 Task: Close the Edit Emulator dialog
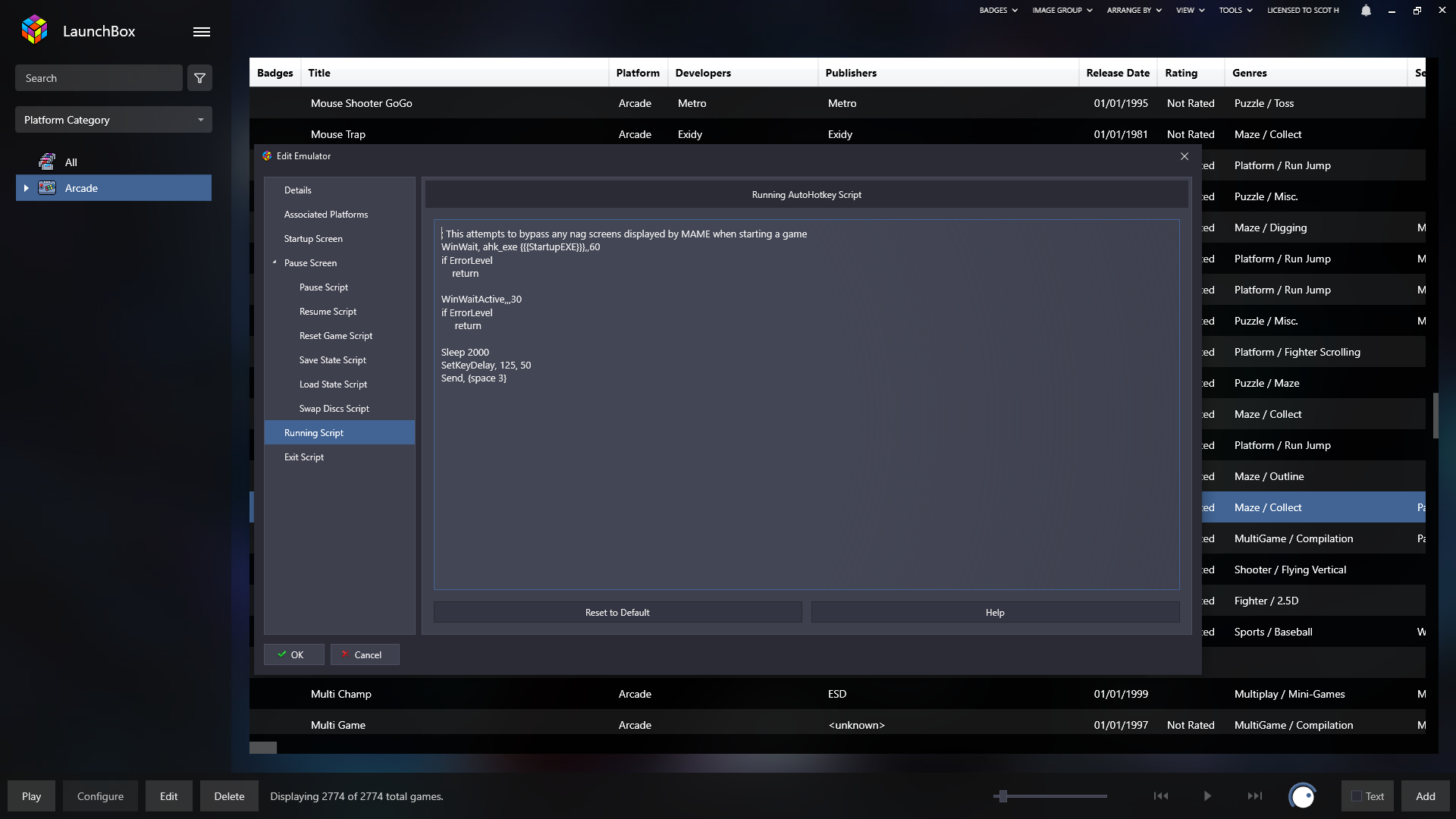1185,156
